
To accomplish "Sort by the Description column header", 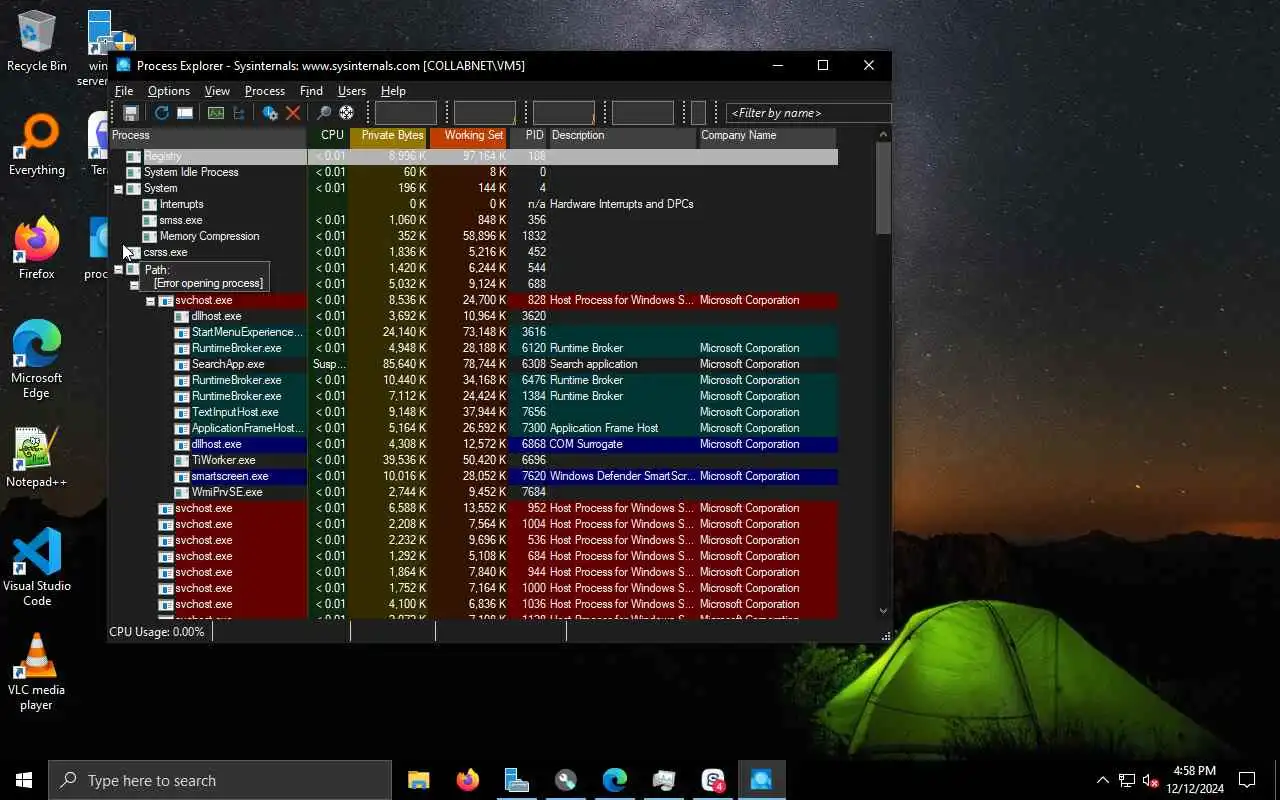I will (x=622, y=136).
